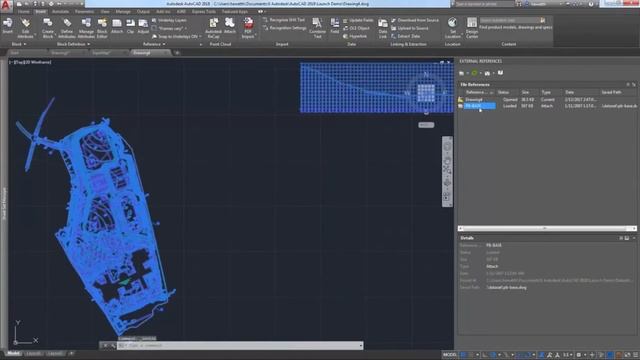This screenshot has width=640, height=360.
Task: Click Recognize SHX Text
Action: coord(284,20)
